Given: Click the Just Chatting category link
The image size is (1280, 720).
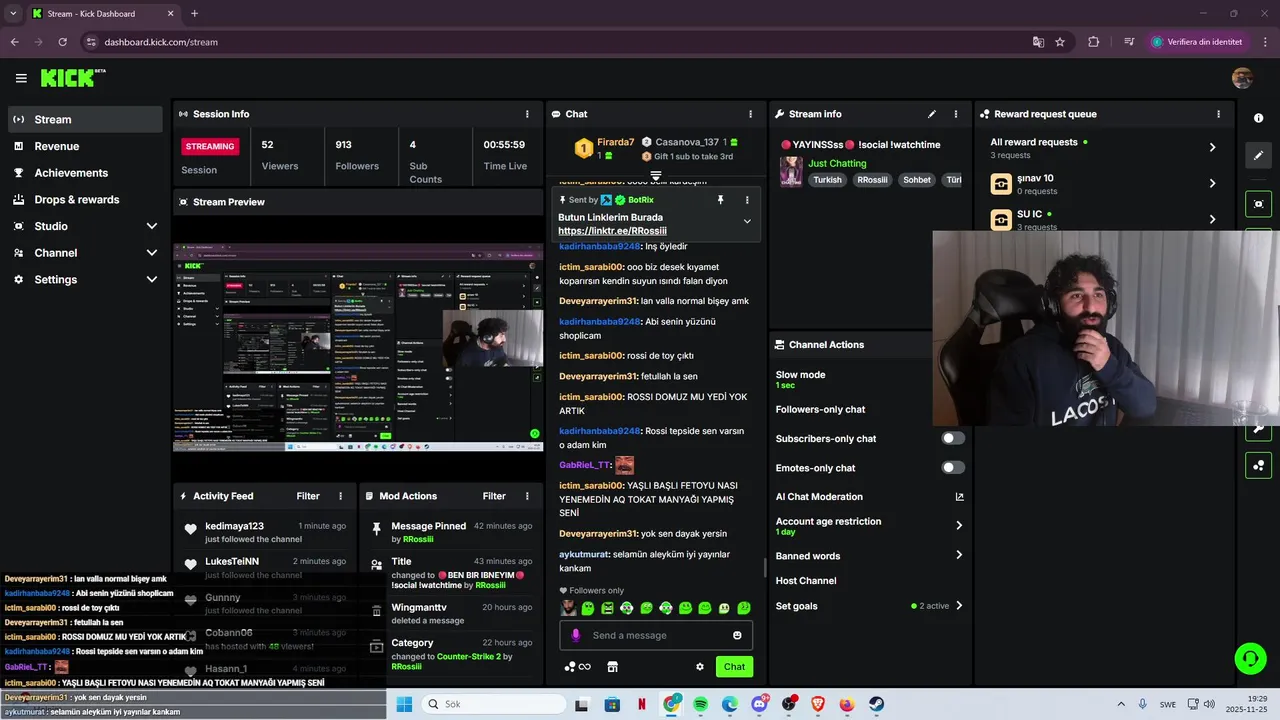Looking at the screenshot, I should tap(837, 163).
